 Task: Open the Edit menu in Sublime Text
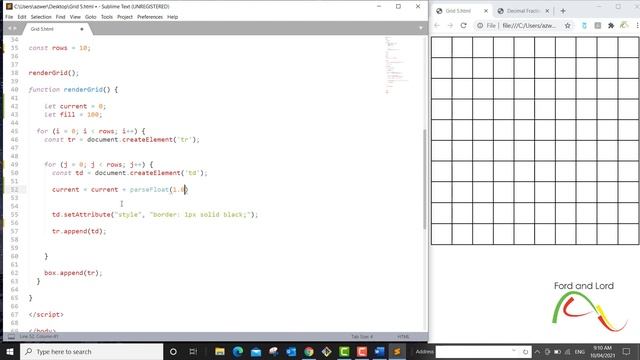[22, 17]
